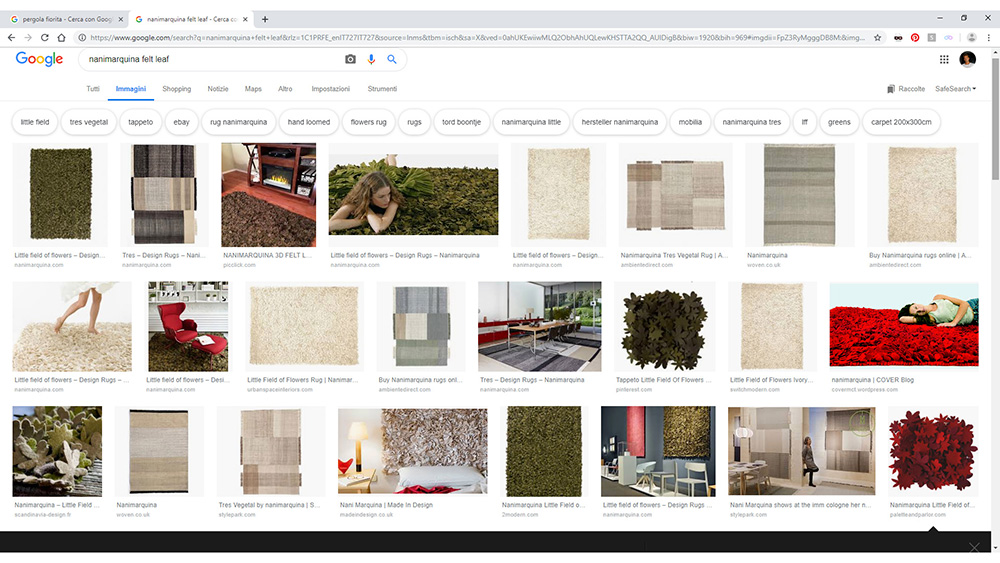Switch to the 'pergola fiorita' tab
1000x563 pixels.
point(66,19)
